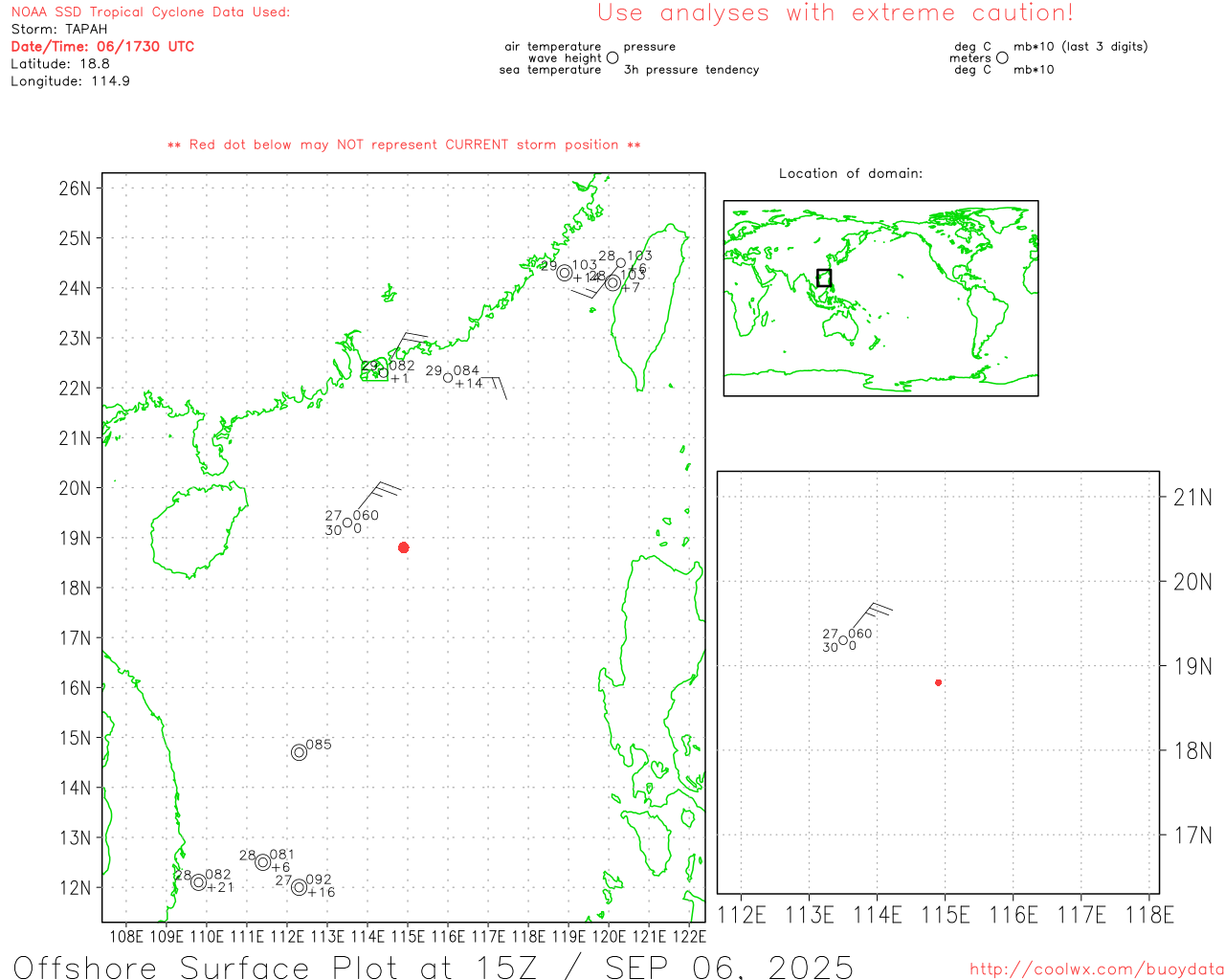This screenshot has width=1225, height=980.
Task: Click the 'Use analyses with extreme caution!' warning
Action: coord(835,13)
